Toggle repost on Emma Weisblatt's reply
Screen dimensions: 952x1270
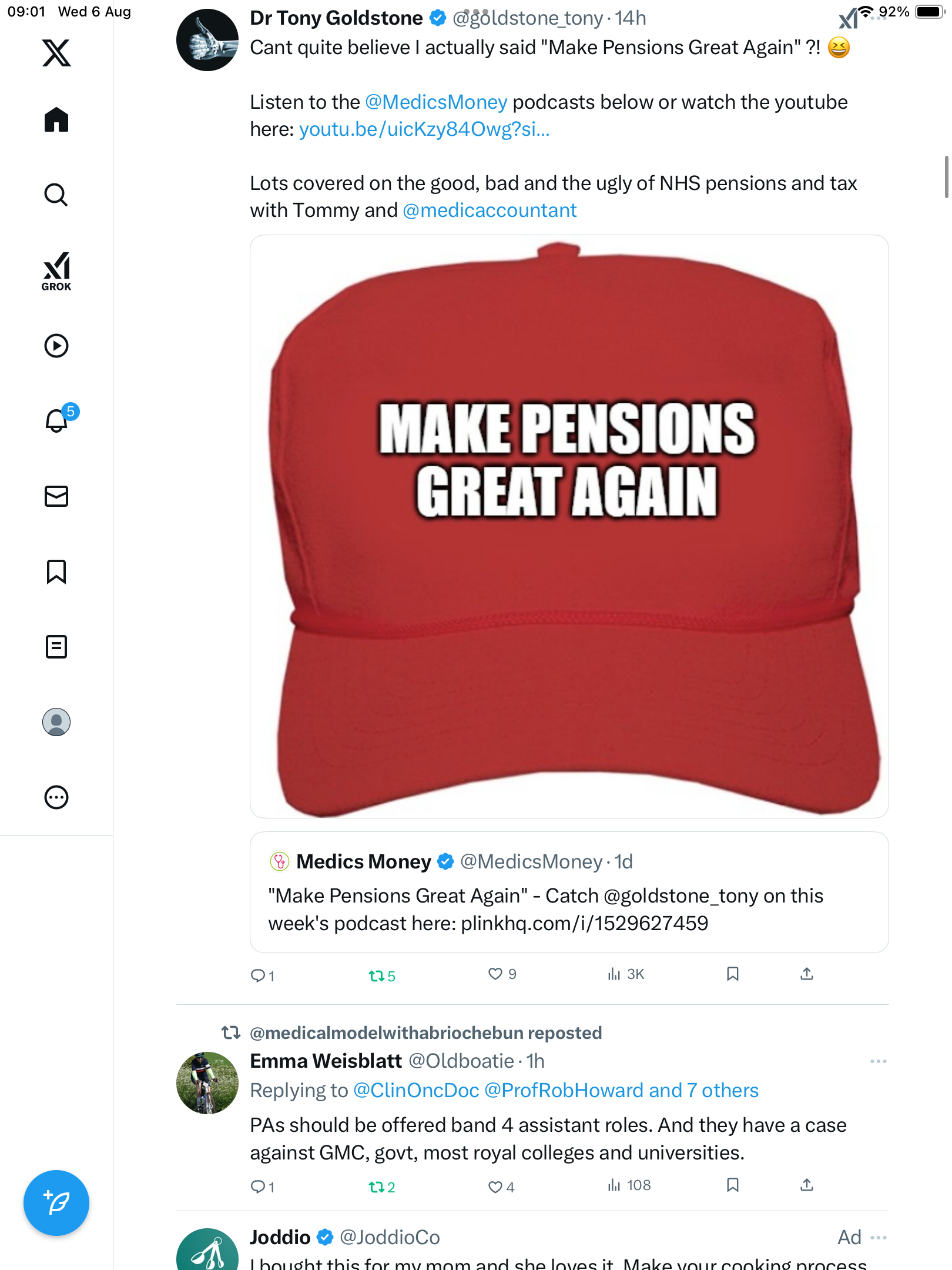click(x=376, y=1187)
